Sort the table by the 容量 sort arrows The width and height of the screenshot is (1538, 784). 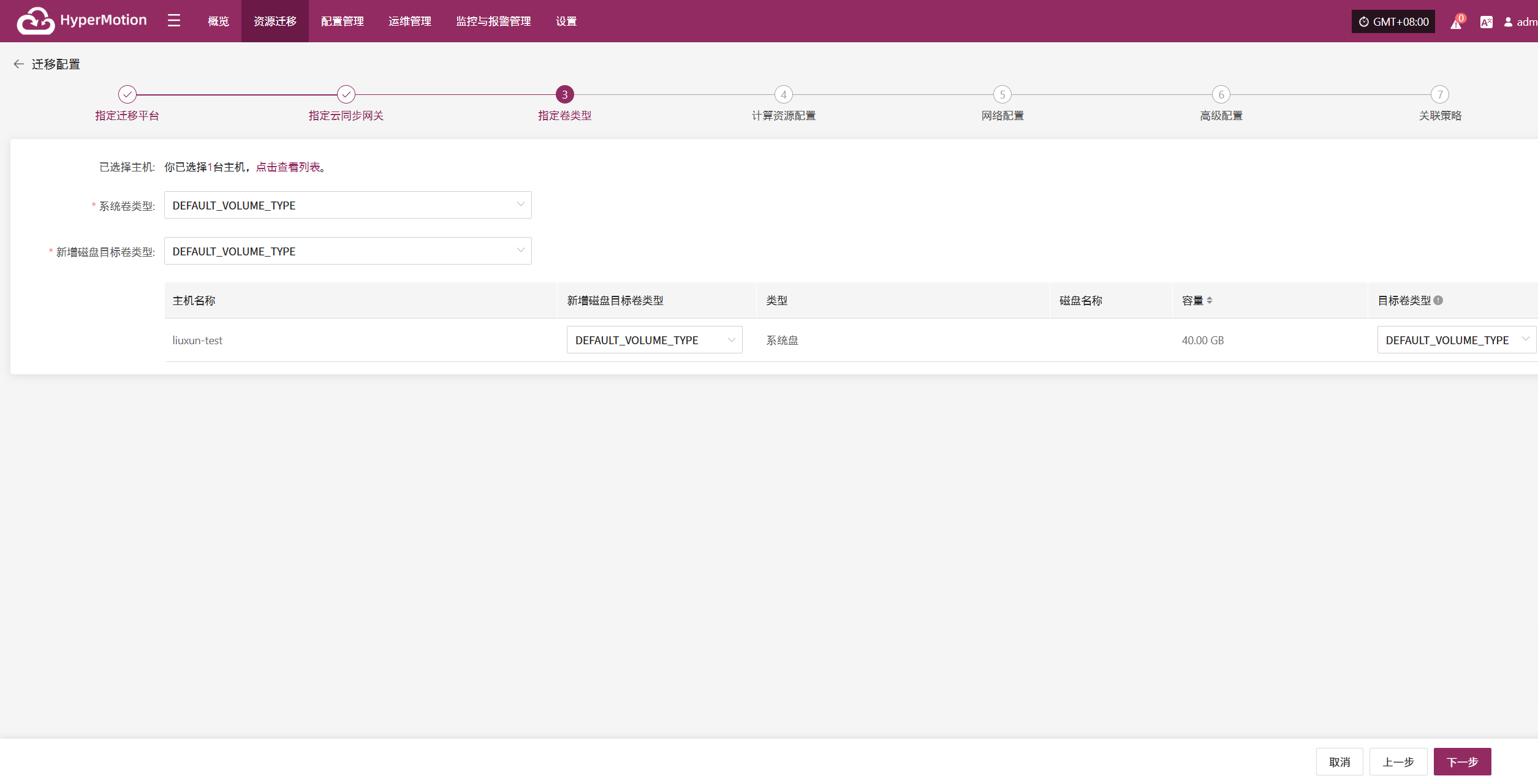tap(1210, 300)
